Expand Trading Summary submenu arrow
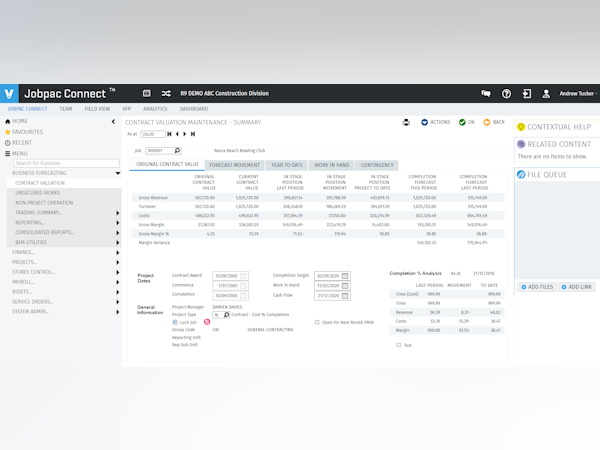600x450 pixels. 117,213
